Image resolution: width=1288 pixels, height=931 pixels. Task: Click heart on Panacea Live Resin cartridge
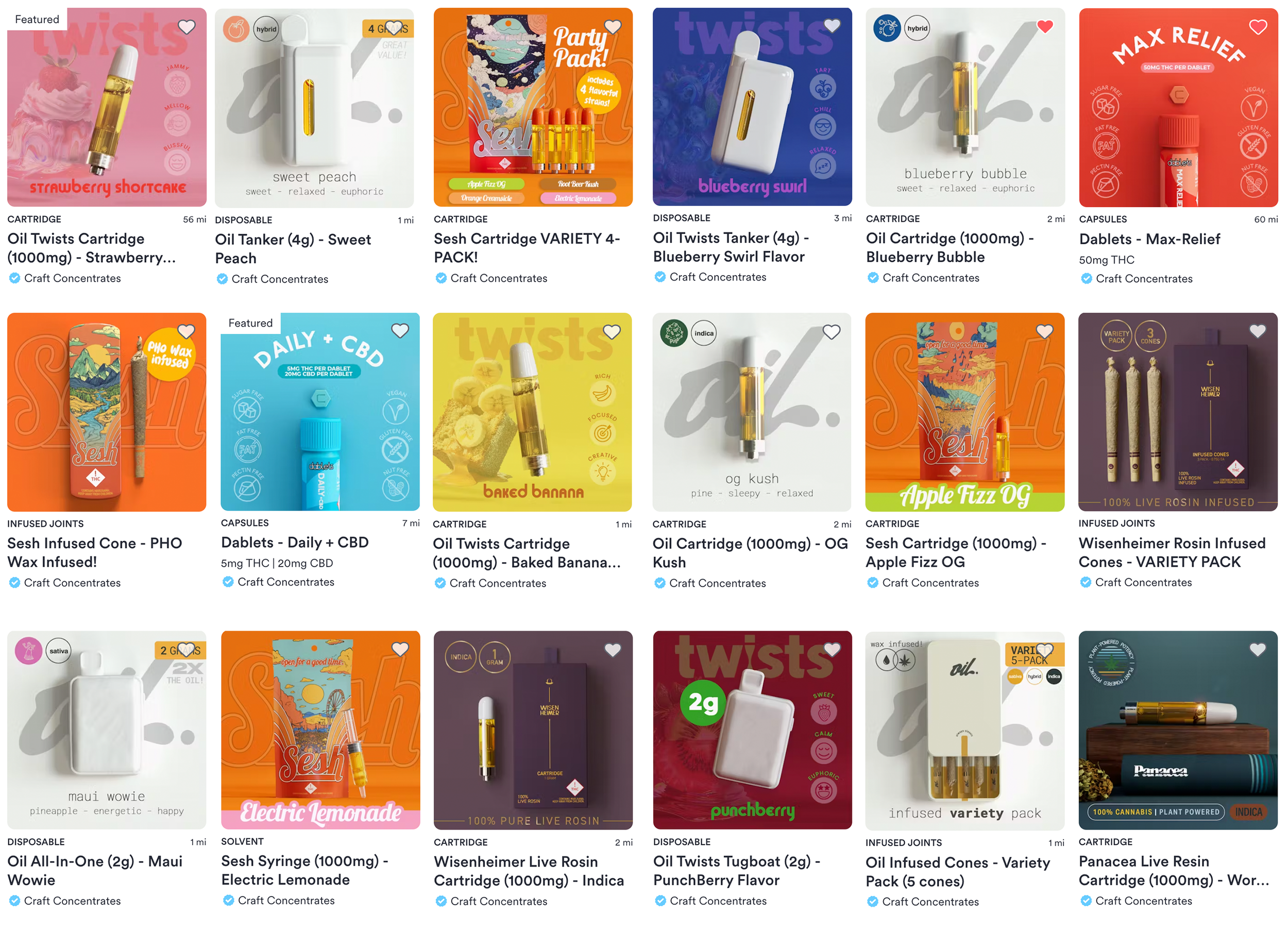point(1257,649)
